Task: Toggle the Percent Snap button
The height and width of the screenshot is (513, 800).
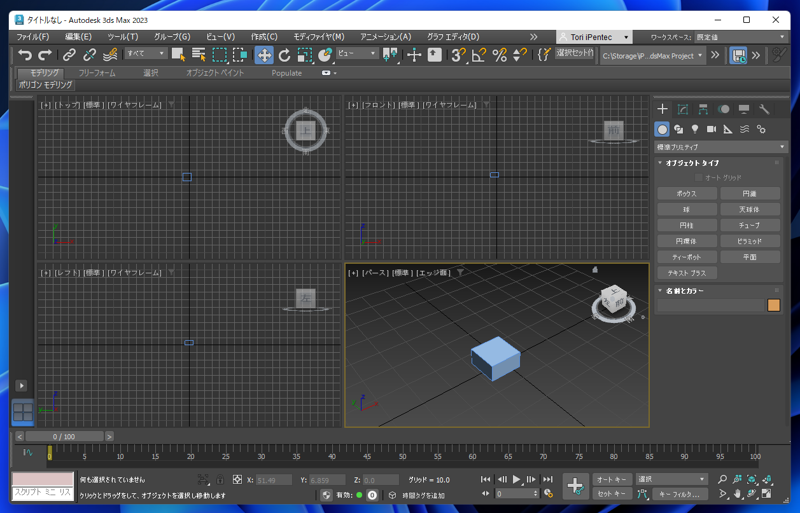Action: (499, 55)
